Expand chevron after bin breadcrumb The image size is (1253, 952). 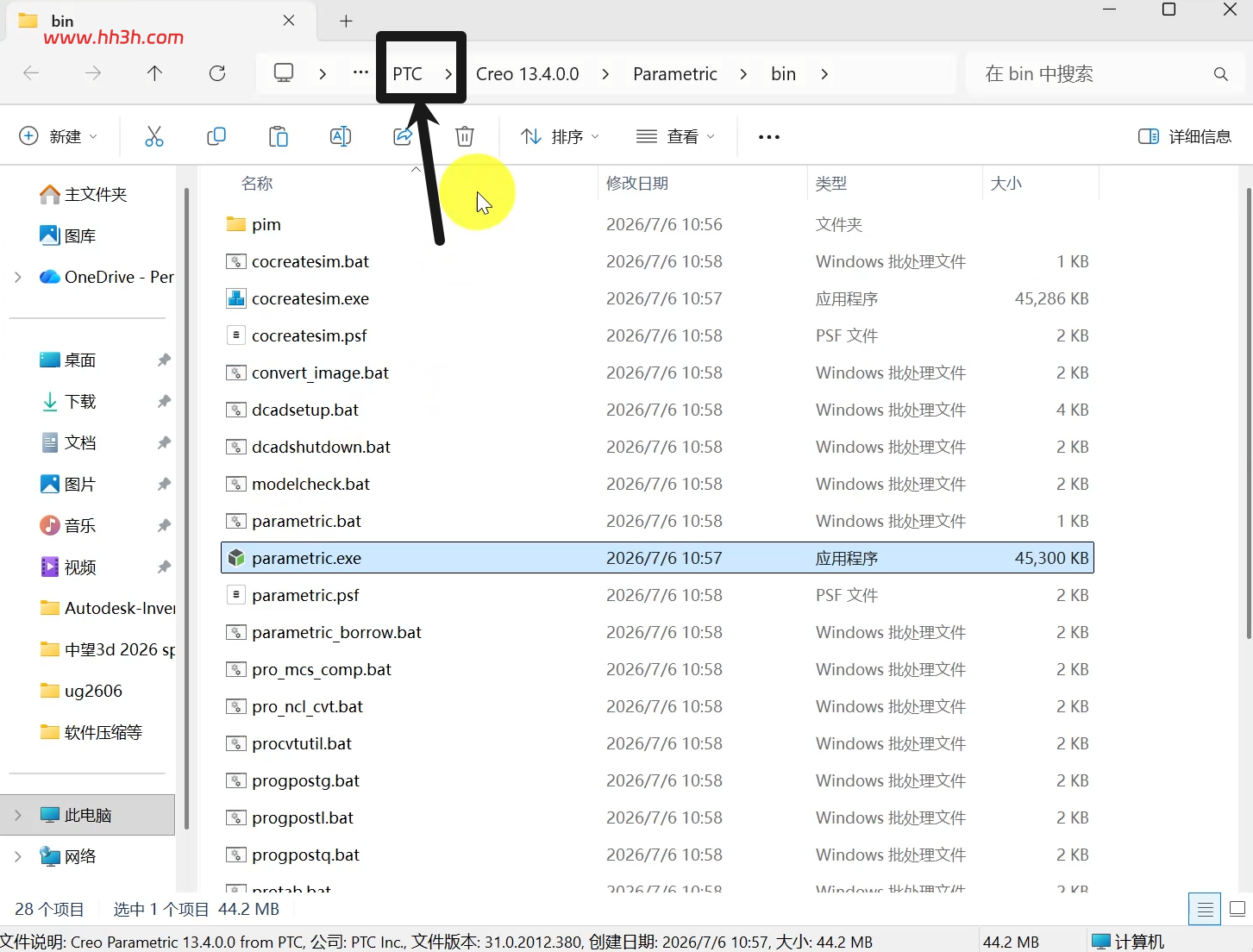(x=824, y=74)
